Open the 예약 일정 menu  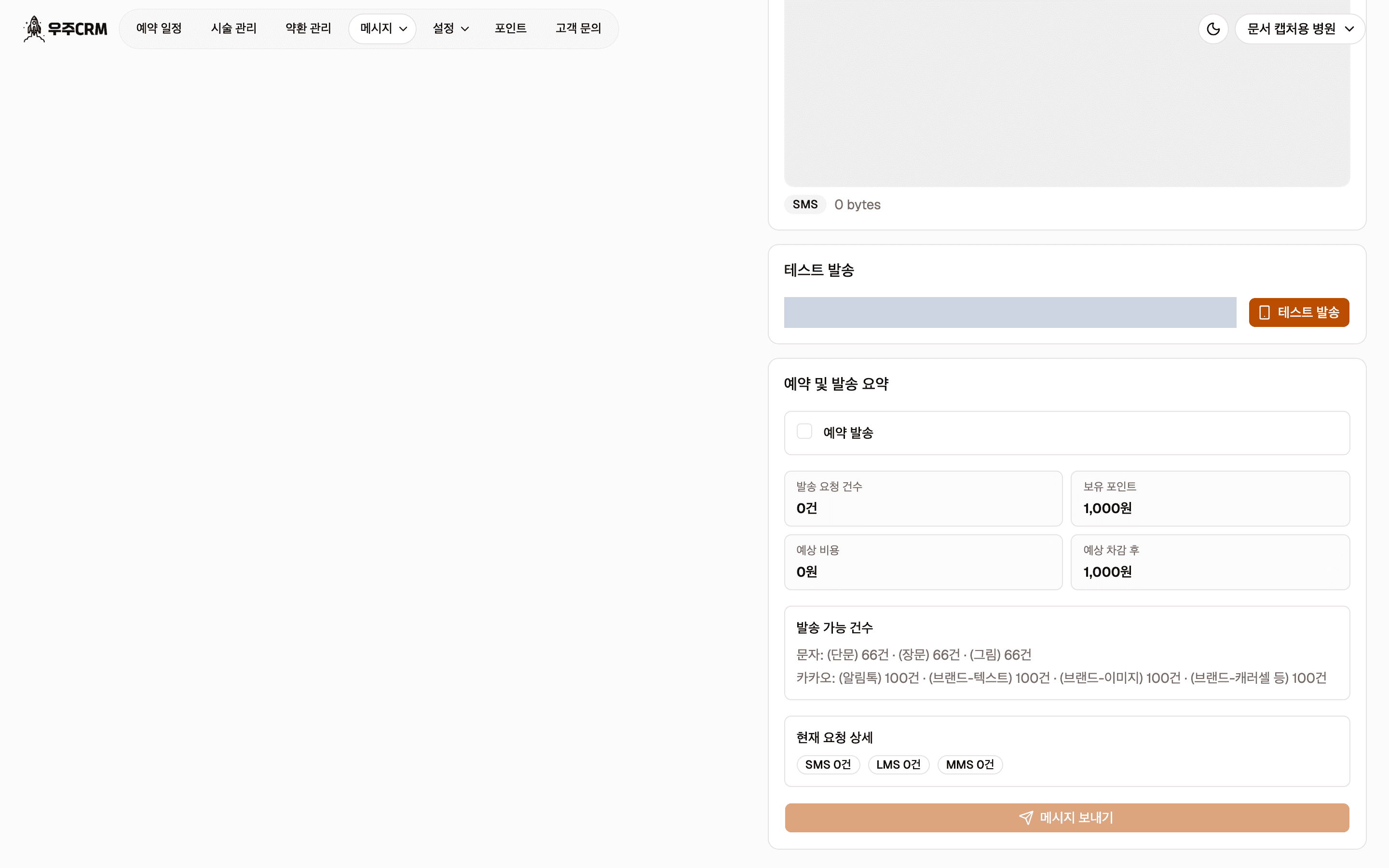(x=159, y=29)
